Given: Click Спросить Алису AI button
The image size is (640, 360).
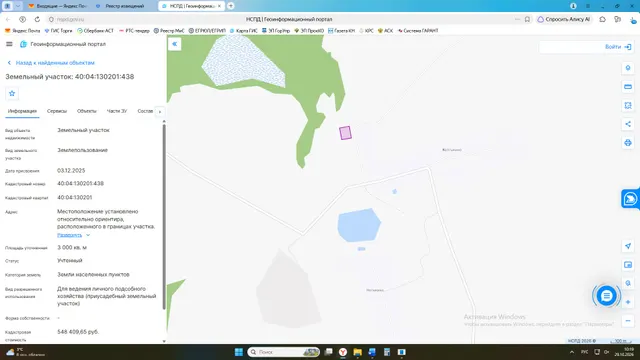Looking at the screenshot, I should [x=564, y=19].
